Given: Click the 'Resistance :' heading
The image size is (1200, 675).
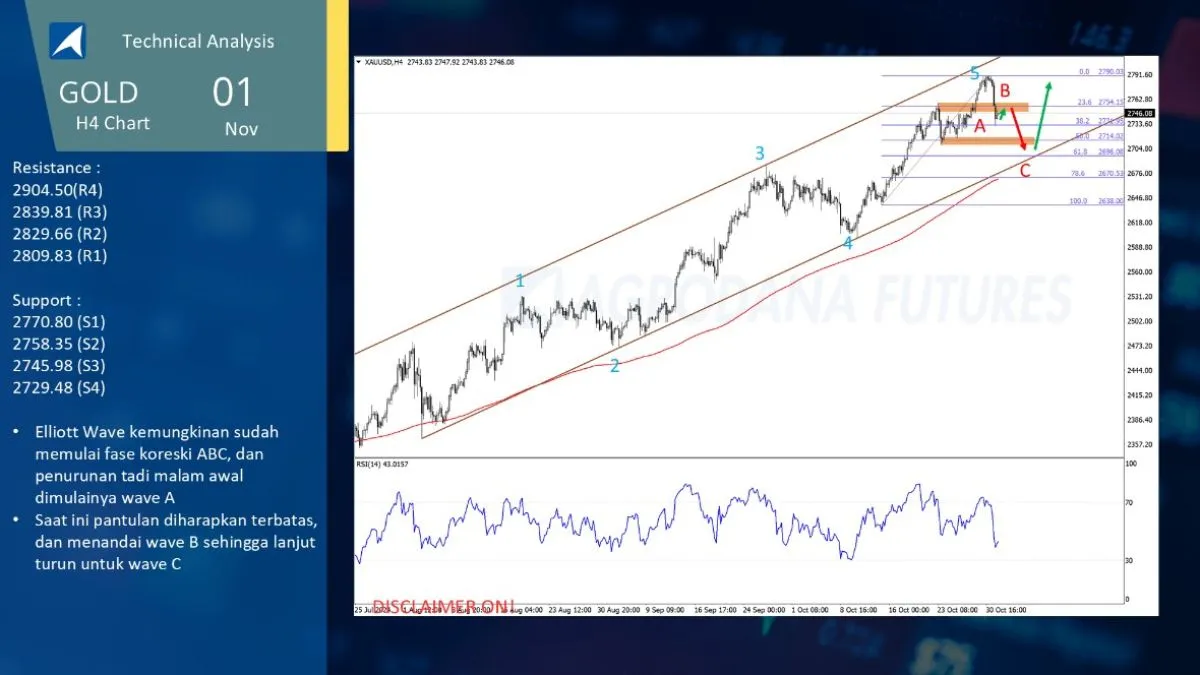Looking at the screenshot, I should (x=57, y=168).
